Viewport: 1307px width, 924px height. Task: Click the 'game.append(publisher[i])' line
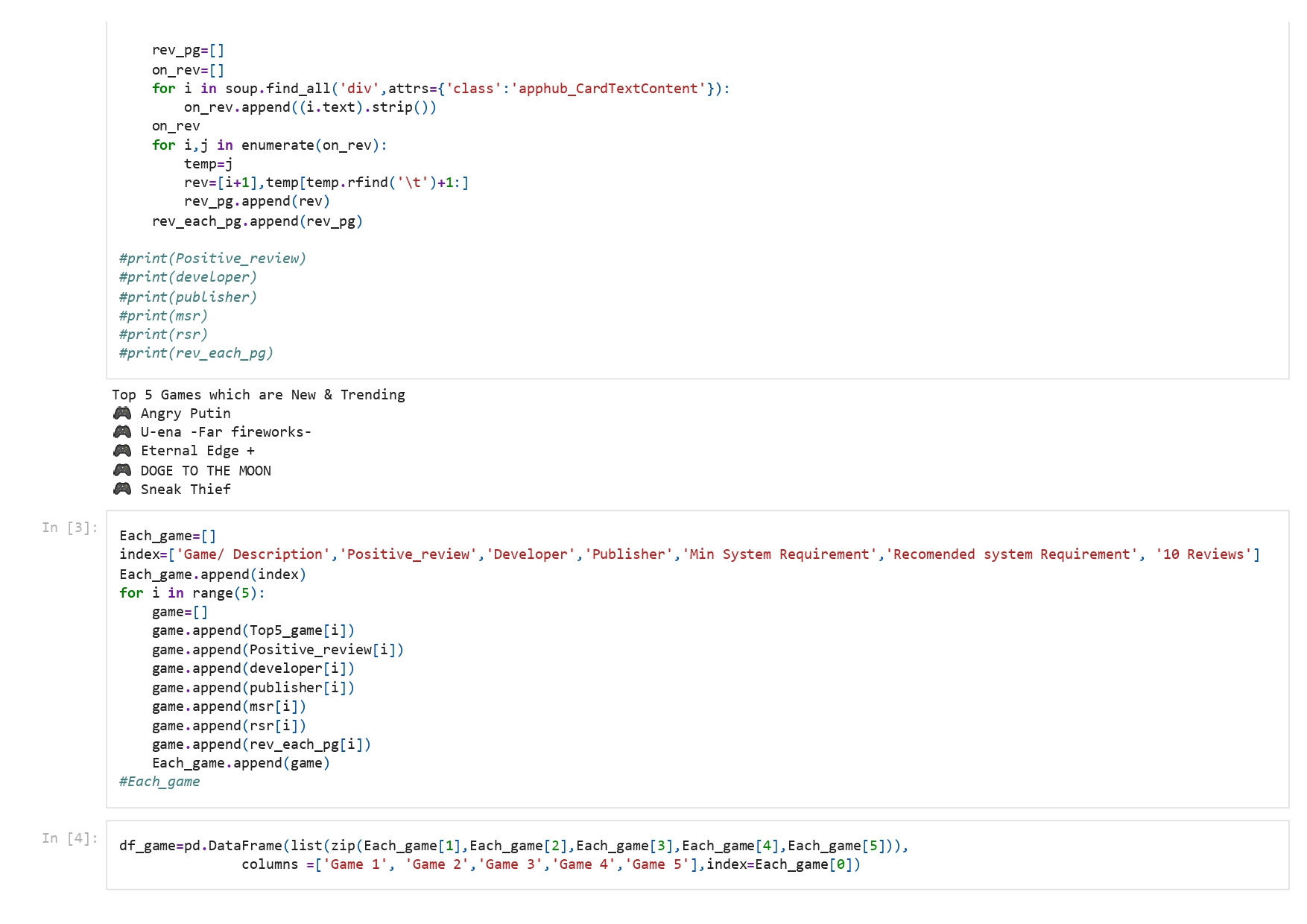tap(253, 688)
